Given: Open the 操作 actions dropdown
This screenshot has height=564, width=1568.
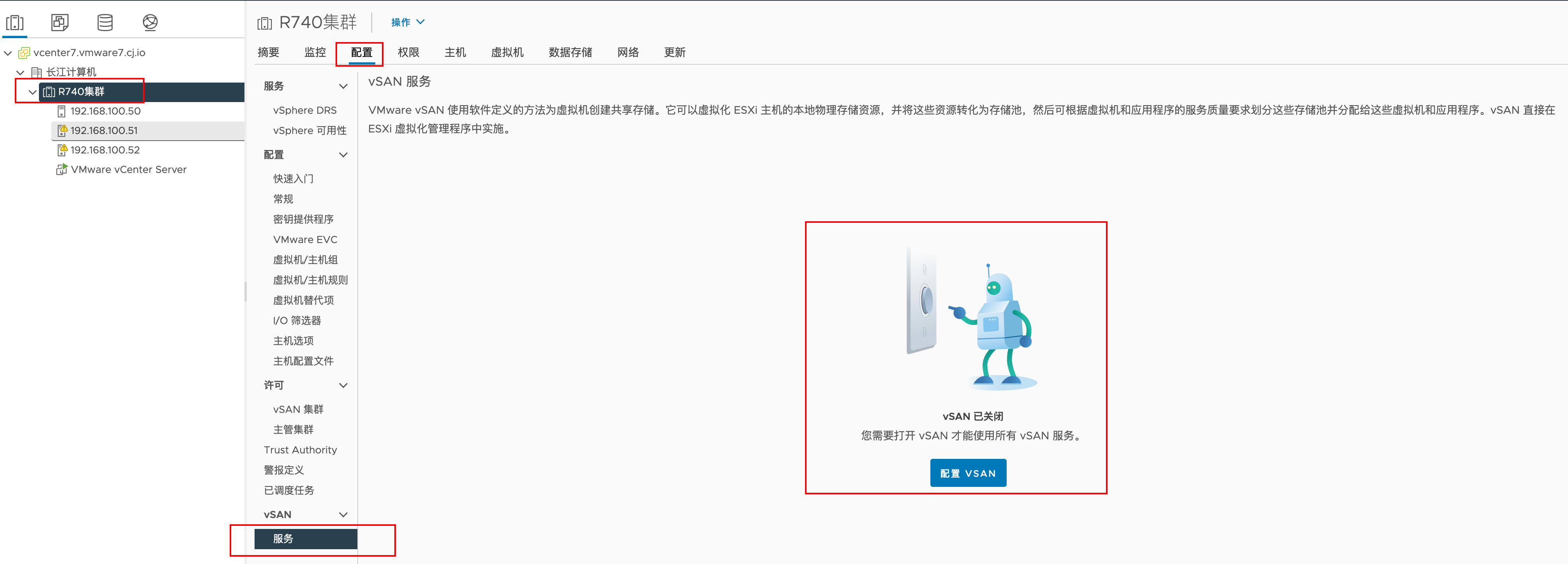Looking at the screenshot, I should point(407,22).
